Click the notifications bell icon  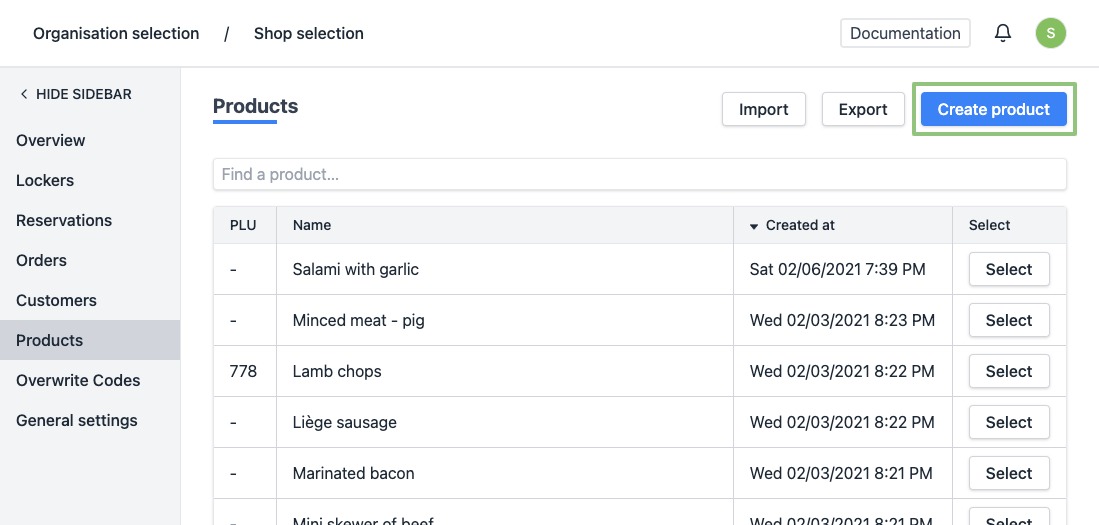1003,33
